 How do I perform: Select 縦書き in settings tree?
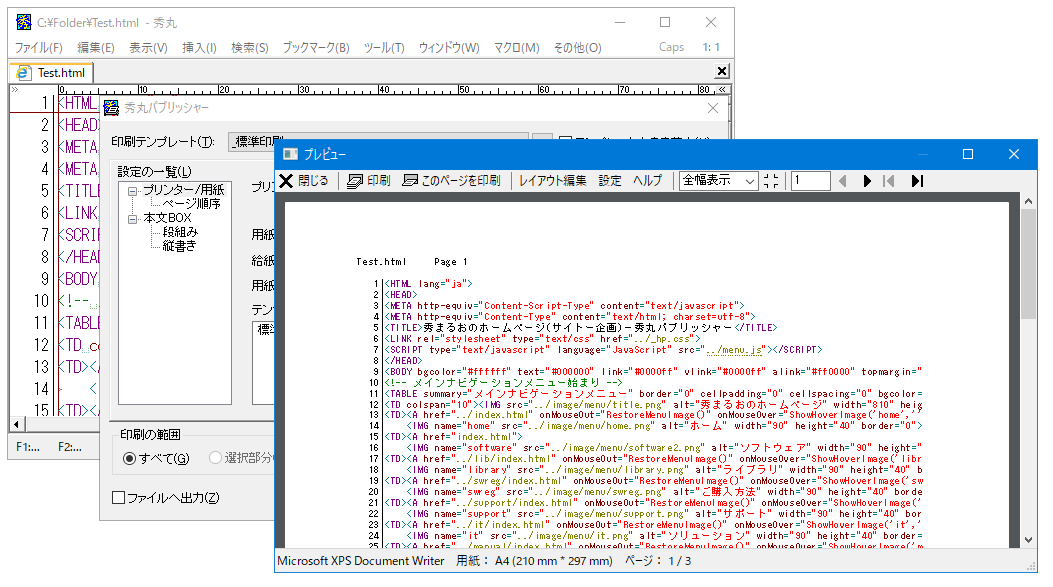[x=179, y=246]
